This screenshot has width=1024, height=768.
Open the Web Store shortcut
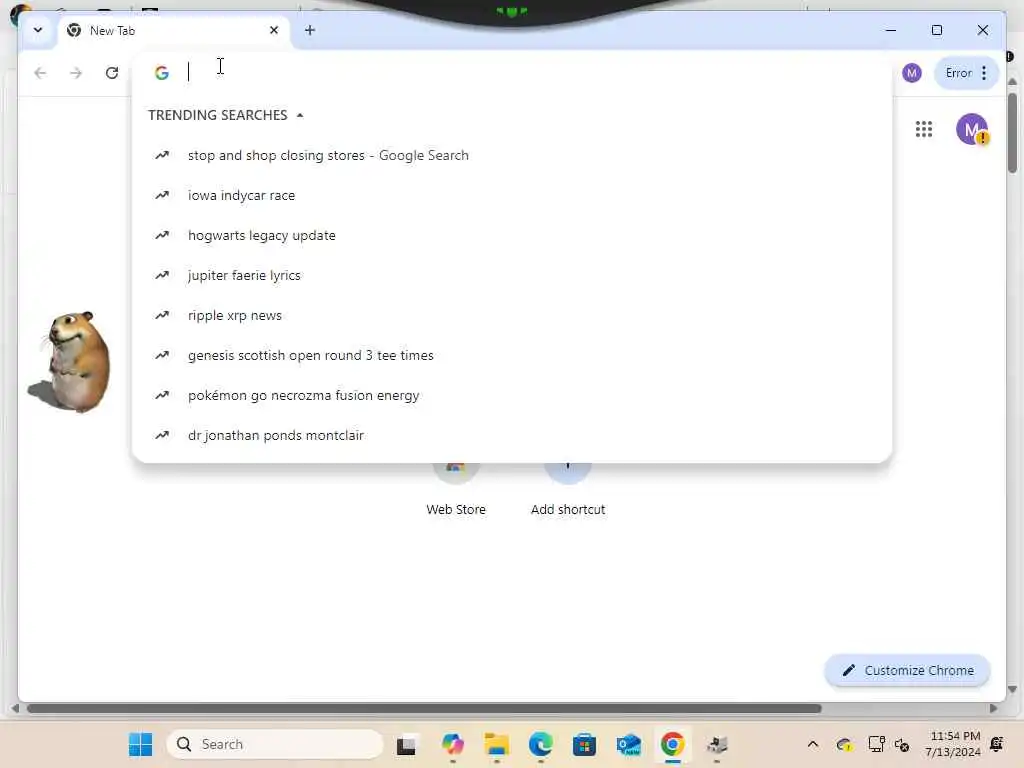(x=456, y=490)
